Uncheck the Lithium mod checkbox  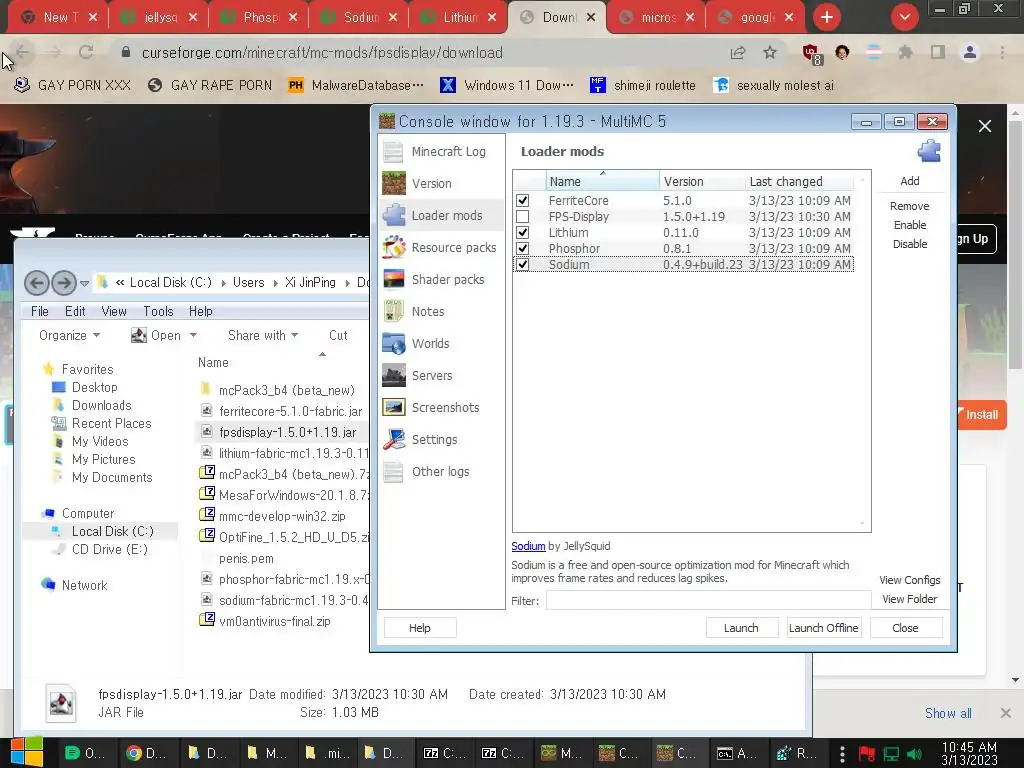click(x=522, y=232)
